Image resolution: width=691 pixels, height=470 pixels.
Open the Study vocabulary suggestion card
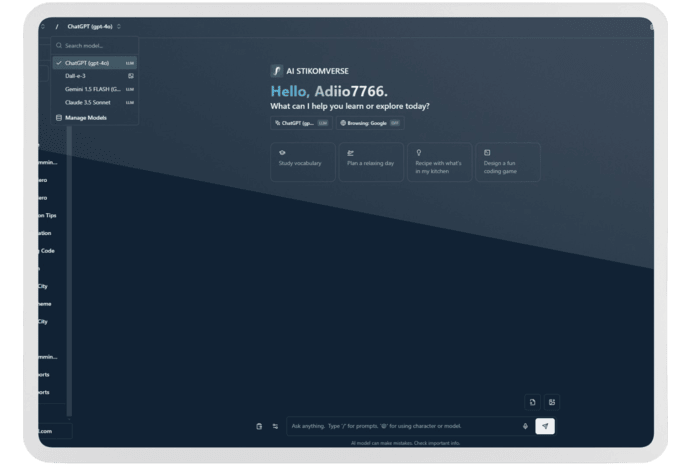tap(303, 162)
